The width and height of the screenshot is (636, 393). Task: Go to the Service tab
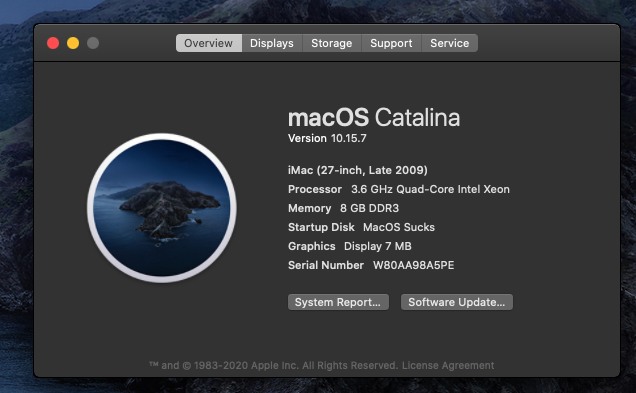pos(450,43)
